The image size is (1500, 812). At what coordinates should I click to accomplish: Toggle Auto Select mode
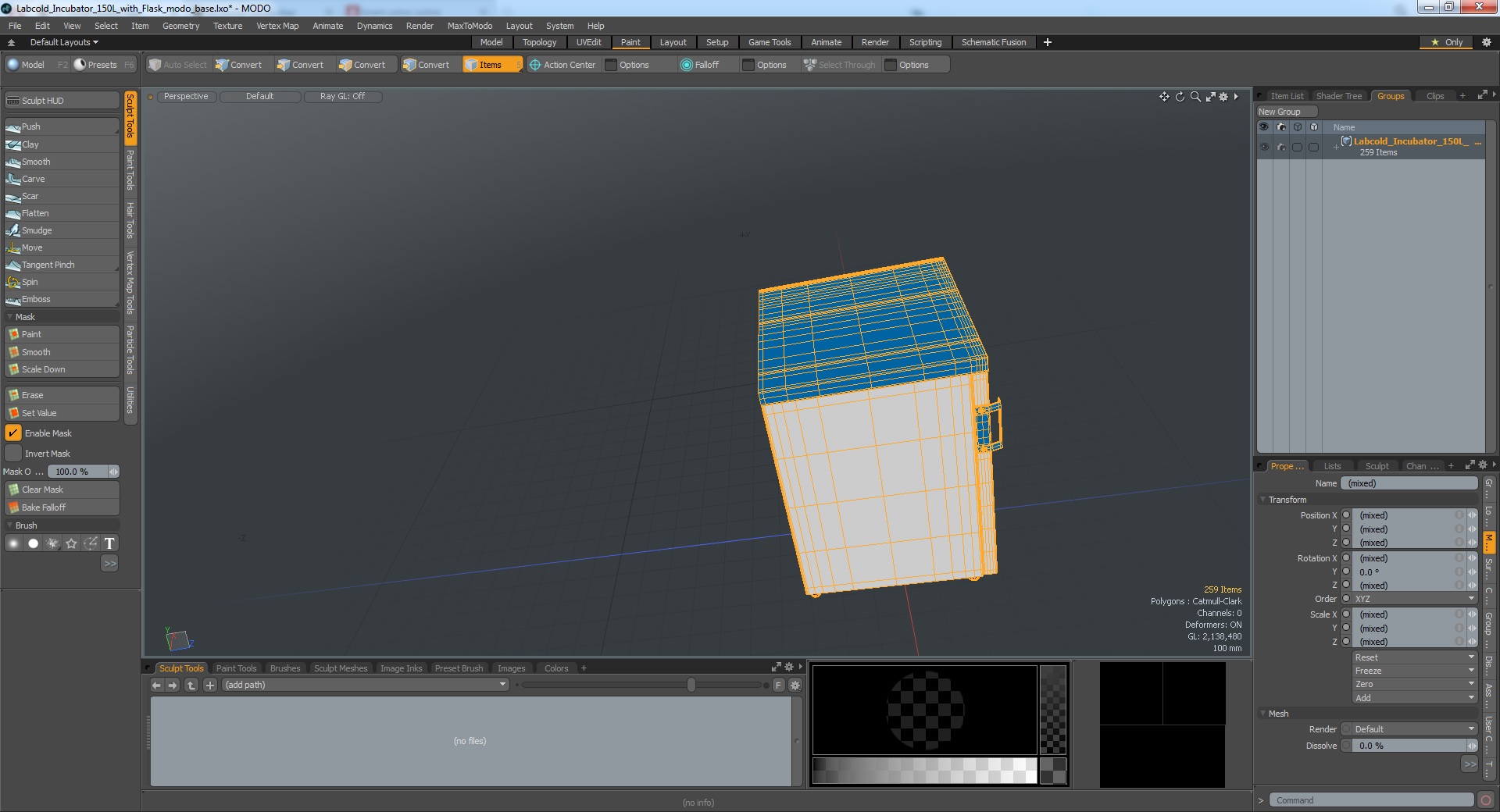pos(178,65)
